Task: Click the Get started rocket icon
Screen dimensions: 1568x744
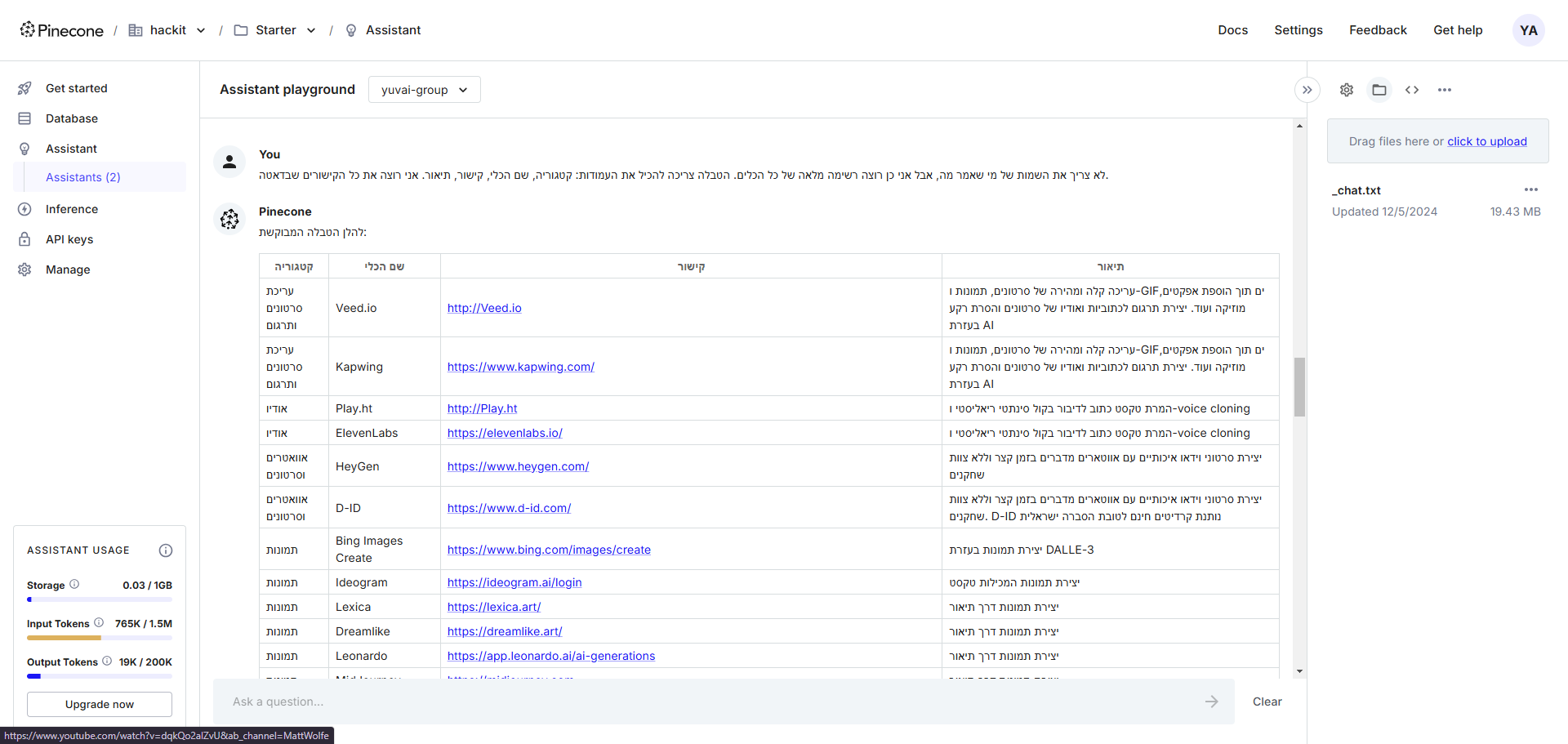Action: point(24,88)
